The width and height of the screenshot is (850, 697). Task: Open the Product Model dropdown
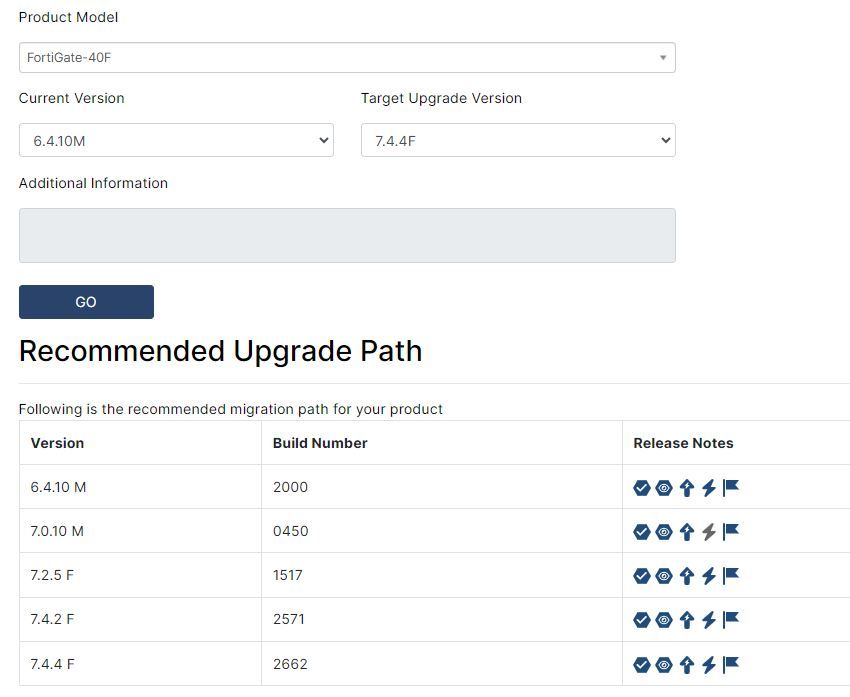(x=346, y=58)
